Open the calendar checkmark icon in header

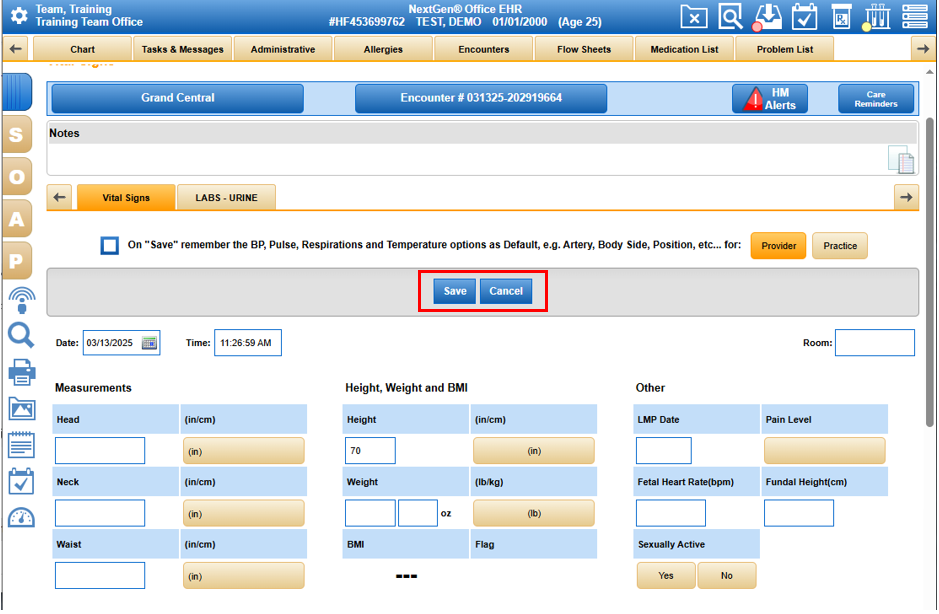pos(804,16)
